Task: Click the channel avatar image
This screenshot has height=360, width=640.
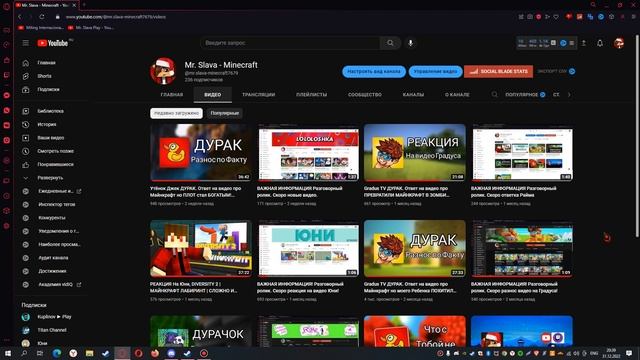Action: pos(163,71)
